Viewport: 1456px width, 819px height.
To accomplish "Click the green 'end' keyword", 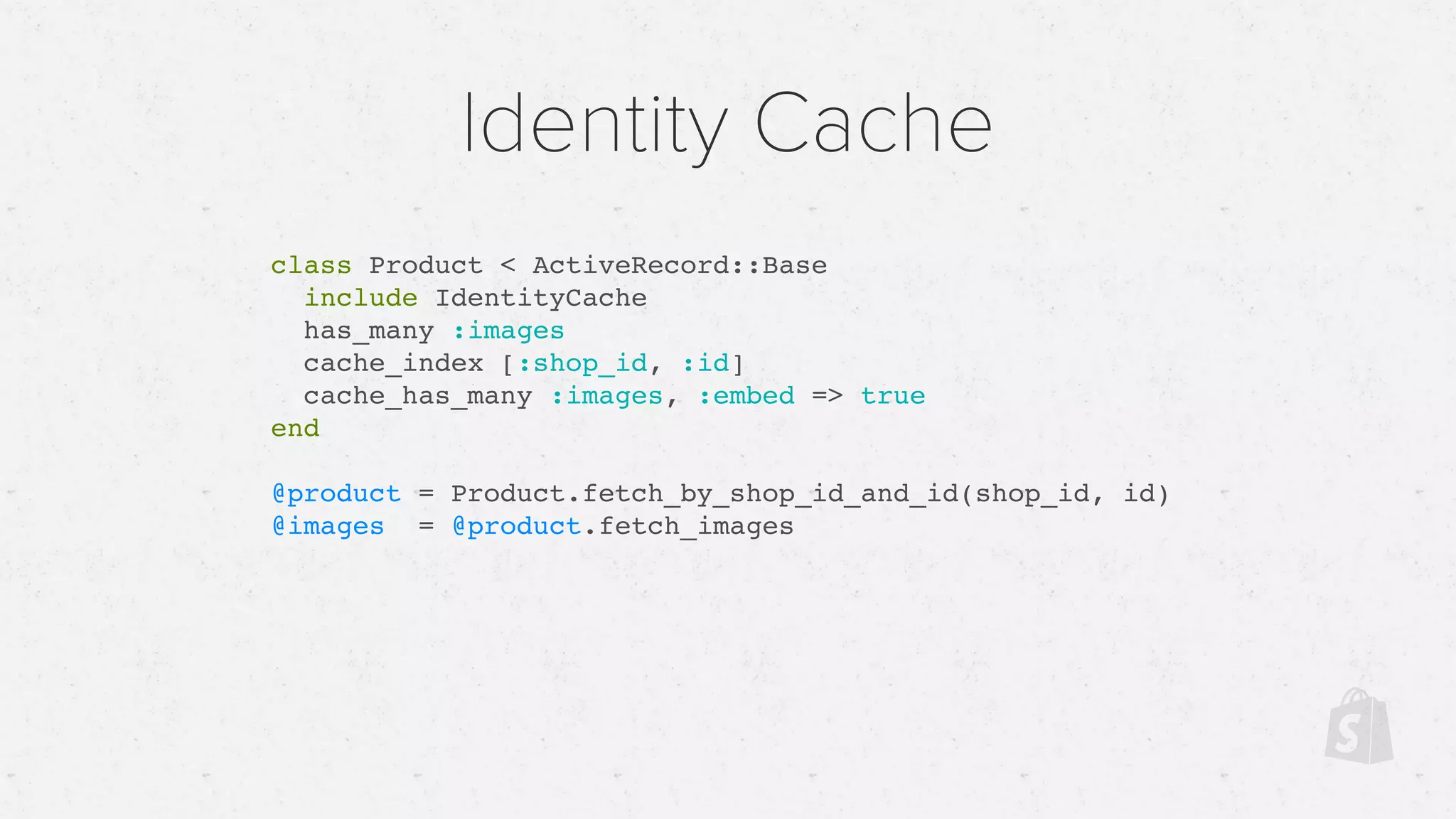I will tap(296, 429).
